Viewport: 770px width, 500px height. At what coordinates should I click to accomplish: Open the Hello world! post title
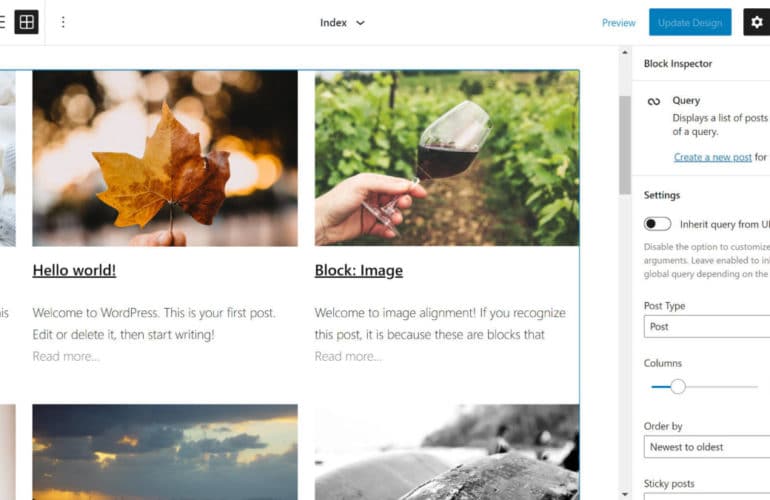coord(74,270)
